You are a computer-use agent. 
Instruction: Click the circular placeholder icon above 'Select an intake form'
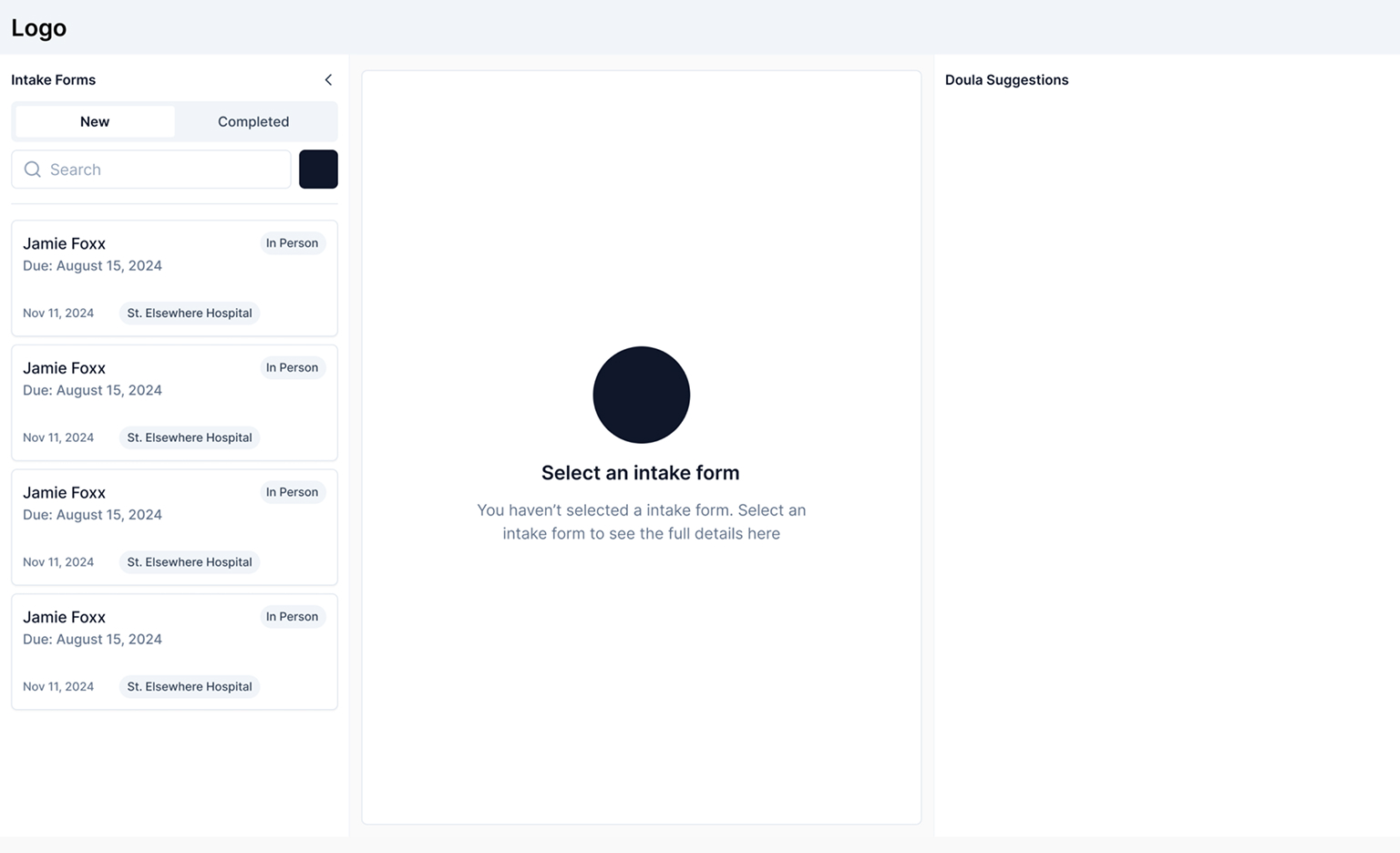[x=641, y=395]
